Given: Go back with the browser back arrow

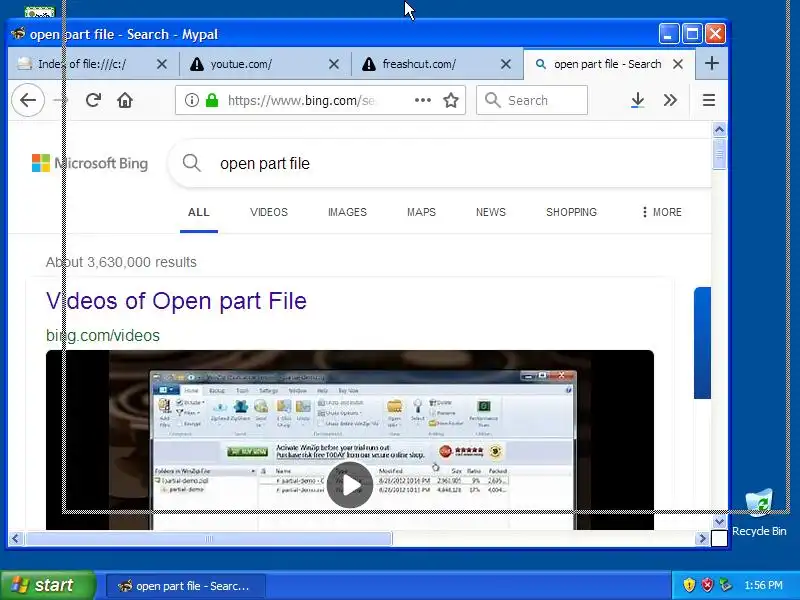Looking at the screenshot, I should [28, 100].
